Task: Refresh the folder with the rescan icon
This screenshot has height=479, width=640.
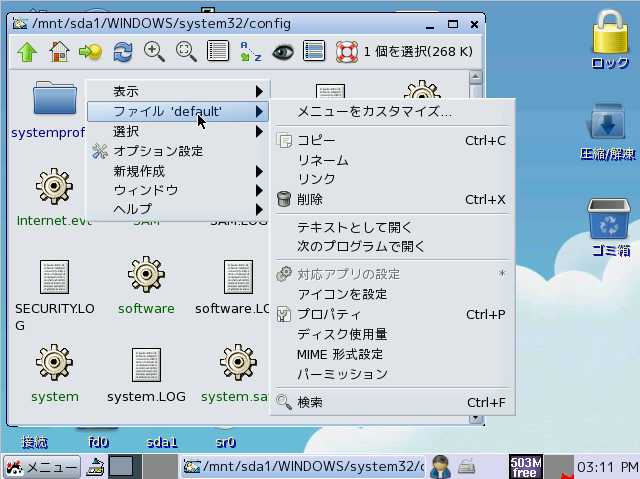Action: pyautogui.click(x=123, y=51)
